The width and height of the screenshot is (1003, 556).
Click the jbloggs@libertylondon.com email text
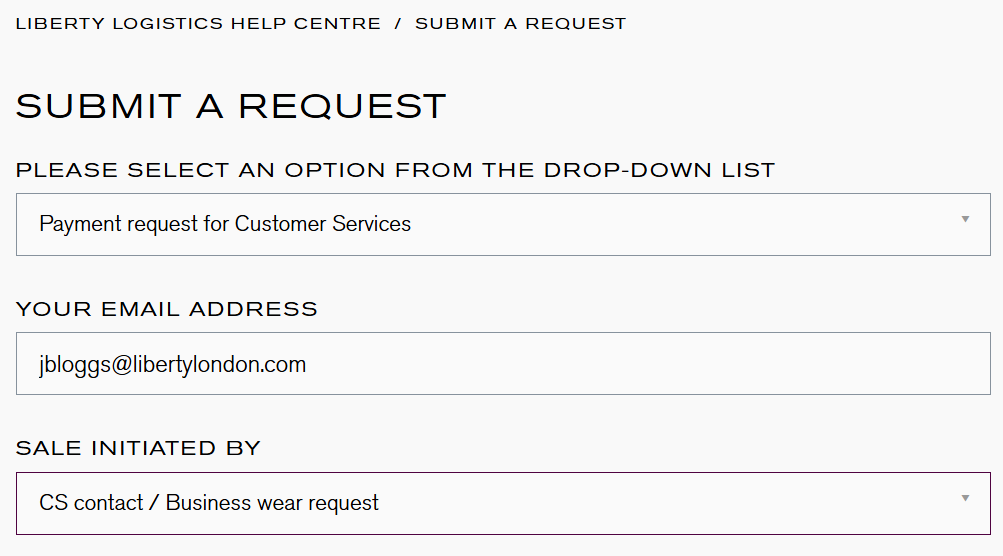tap(172, 364)
